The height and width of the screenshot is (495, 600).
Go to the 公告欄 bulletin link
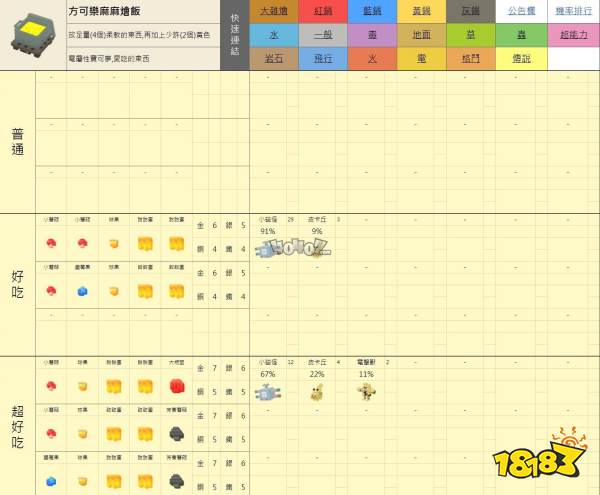(522, 11)
